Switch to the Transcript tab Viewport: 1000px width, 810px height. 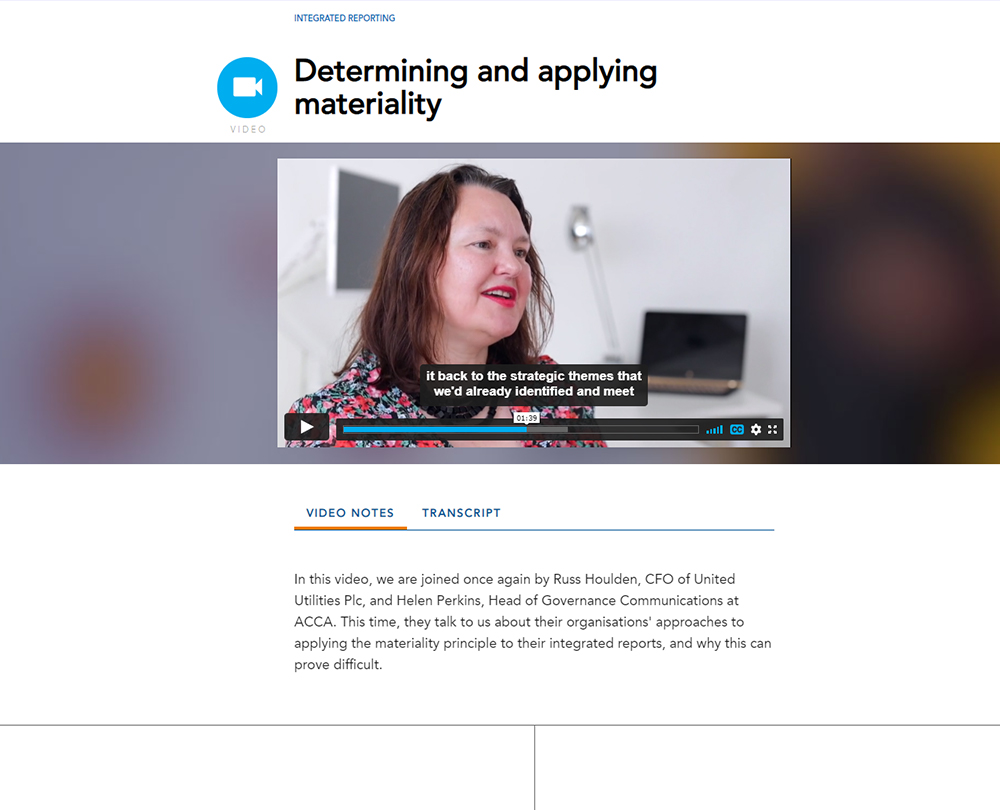[461, 513]
